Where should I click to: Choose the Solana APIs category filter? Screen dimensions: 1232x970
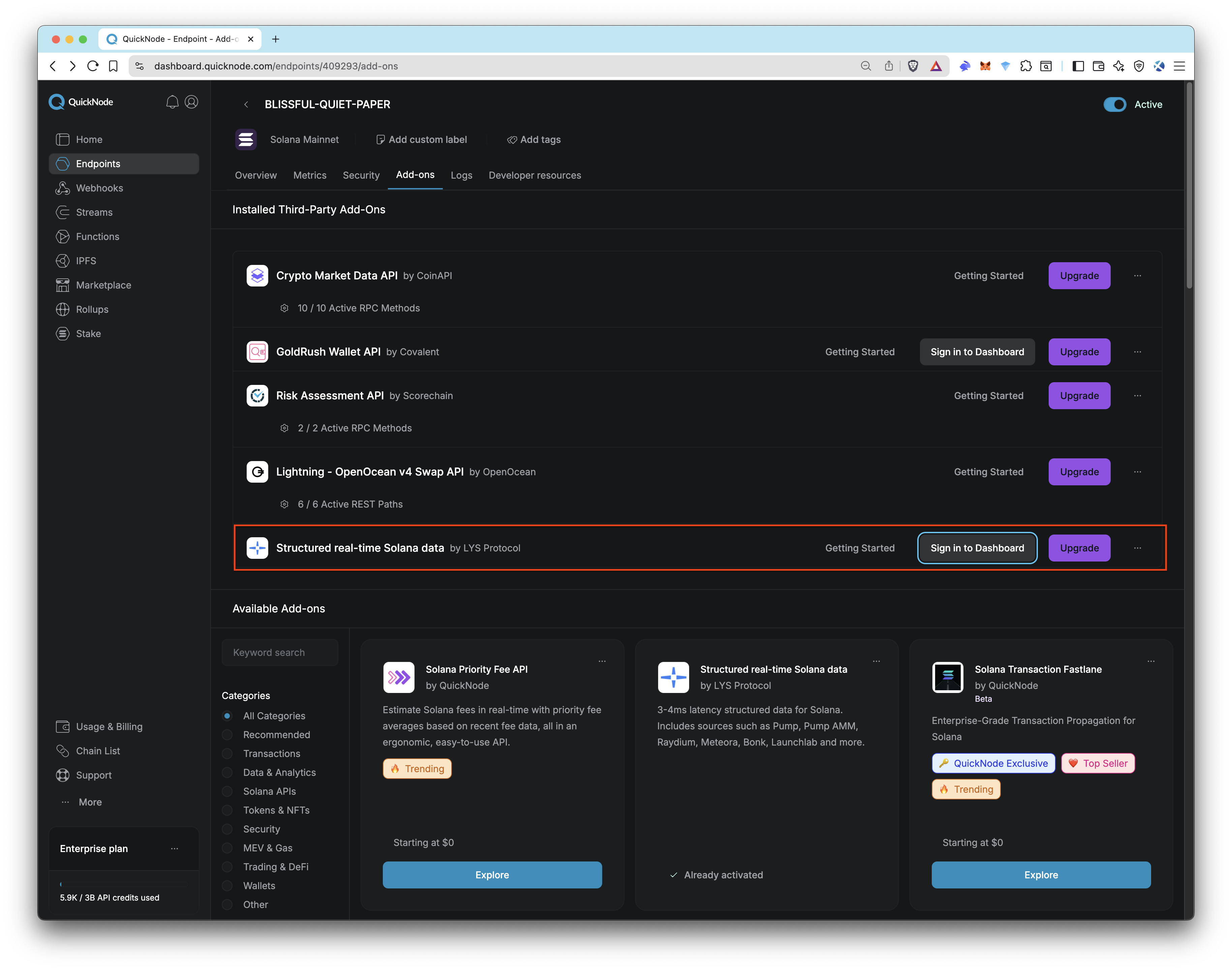pyautogui.click(x=227, y=791)
